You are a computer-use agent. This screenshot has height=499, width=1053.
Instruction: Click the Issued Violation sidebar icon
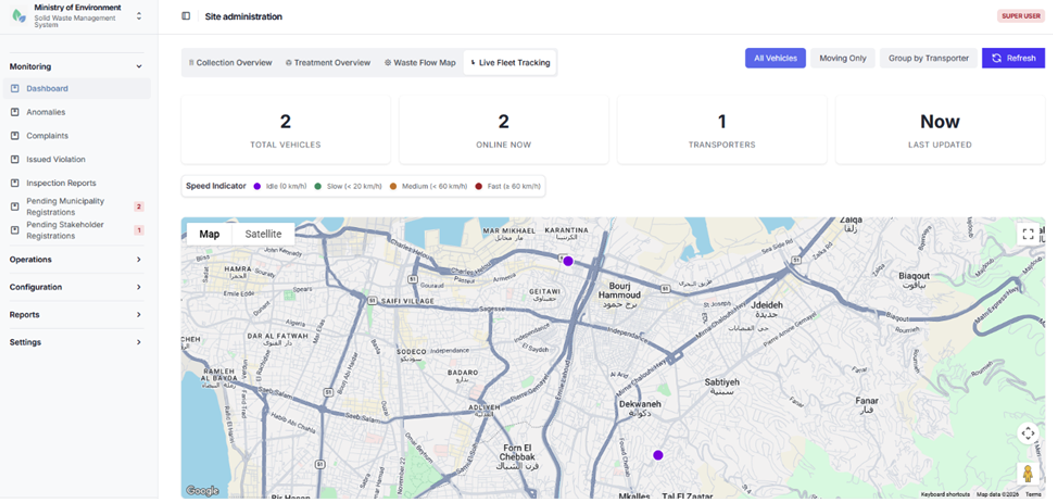15,159
